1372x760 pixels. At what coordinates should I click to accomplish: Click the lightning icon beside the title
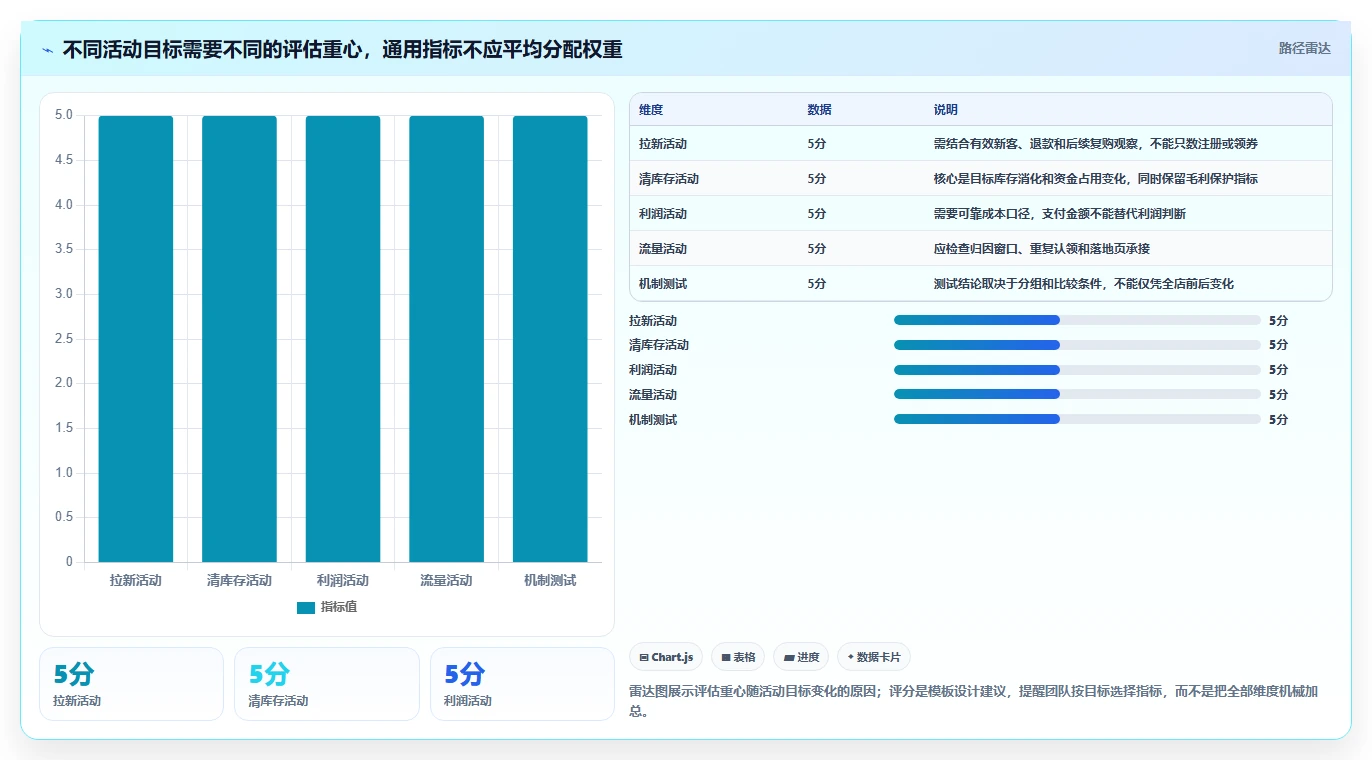(x=48, y=49)
